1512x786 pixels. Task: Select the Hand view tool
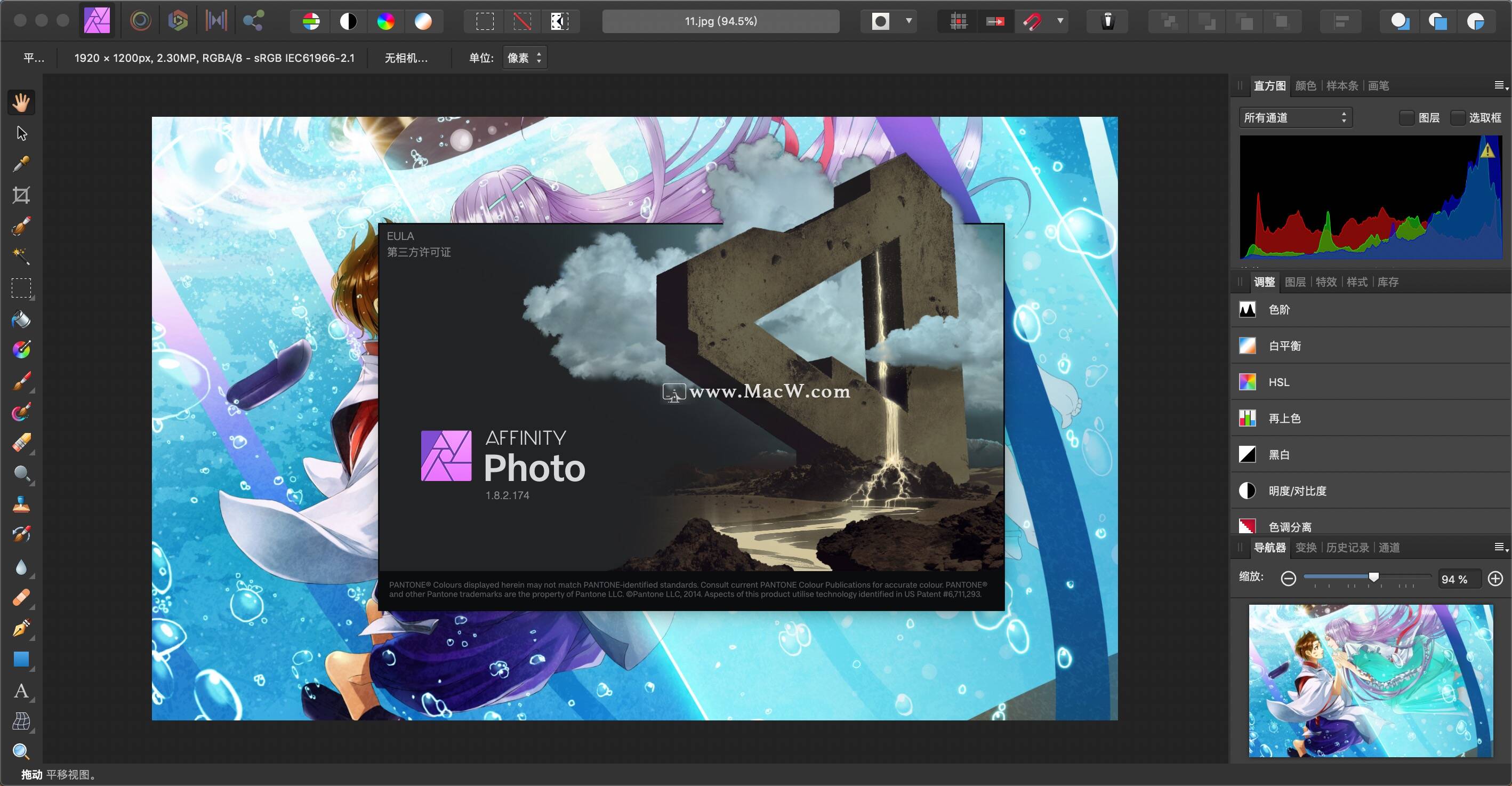click(x=21, y=103)
